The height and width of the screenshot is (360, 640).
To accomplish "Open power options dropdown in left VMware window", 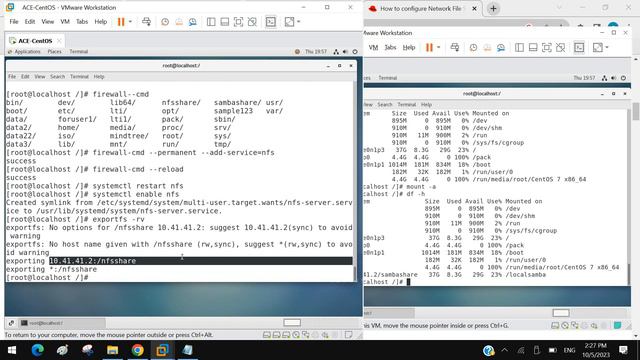I will (130, 22).
